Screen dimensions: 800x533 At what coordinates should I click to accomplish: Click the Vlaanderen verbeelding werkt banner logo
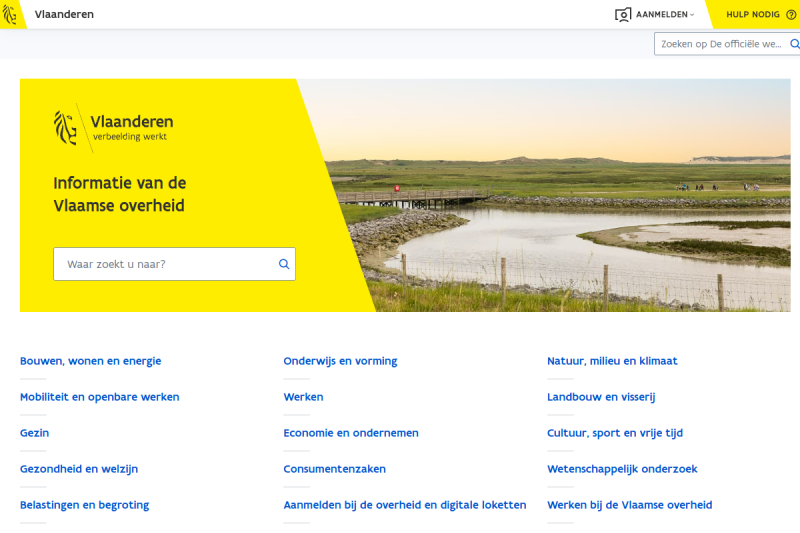coord(114,128)
